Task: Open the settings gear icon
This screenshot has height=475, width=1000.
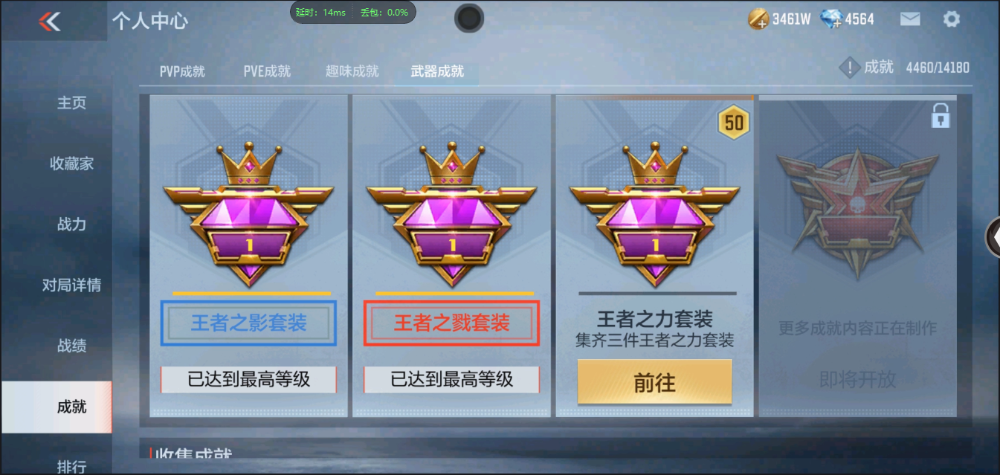Action: (x=951, y=19)
